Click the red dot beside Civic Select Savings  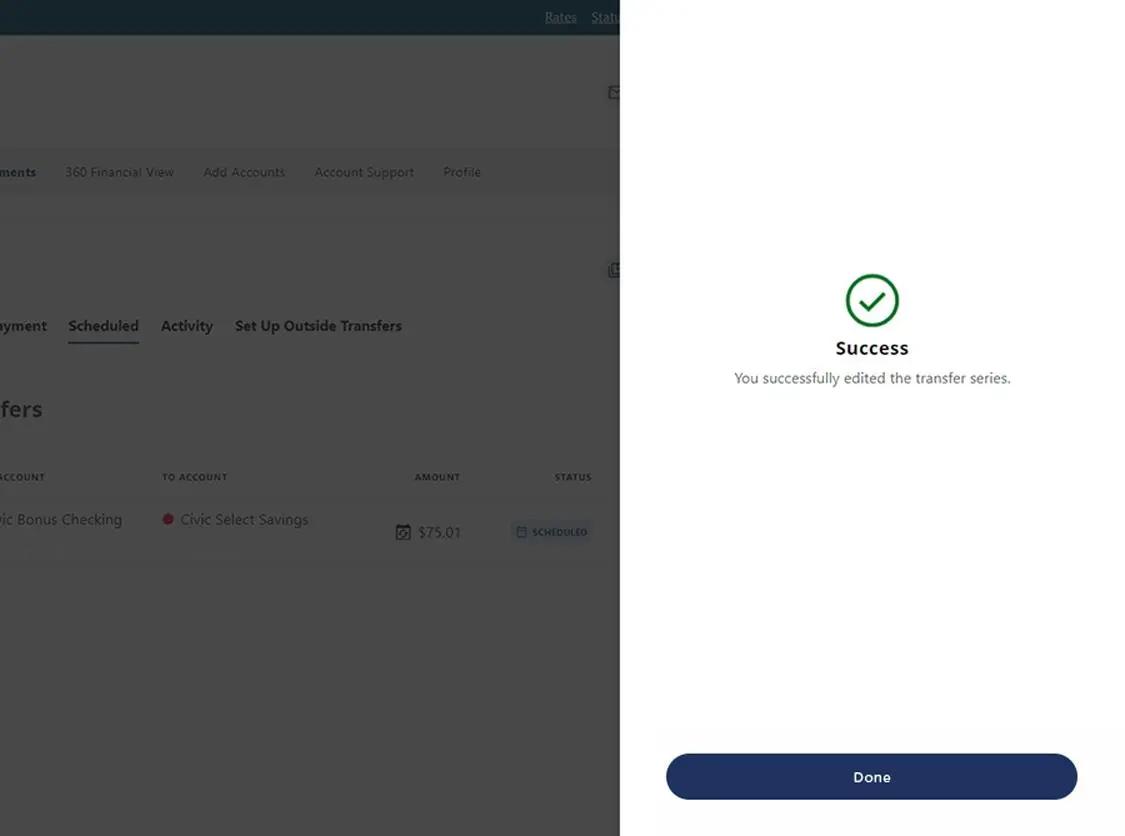(167, 519)
